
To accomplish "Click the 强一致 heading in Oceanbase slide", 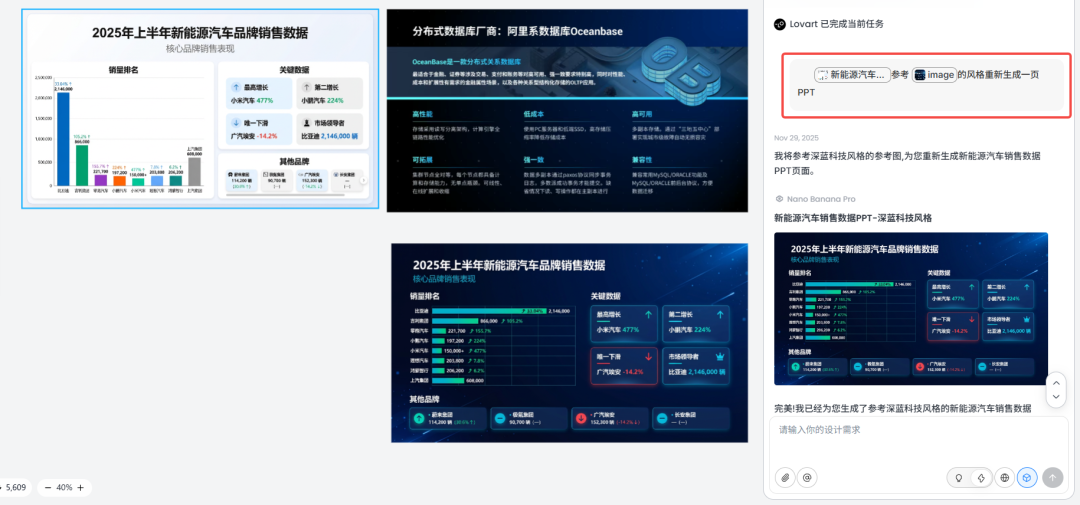I will (x=532, y=158).
